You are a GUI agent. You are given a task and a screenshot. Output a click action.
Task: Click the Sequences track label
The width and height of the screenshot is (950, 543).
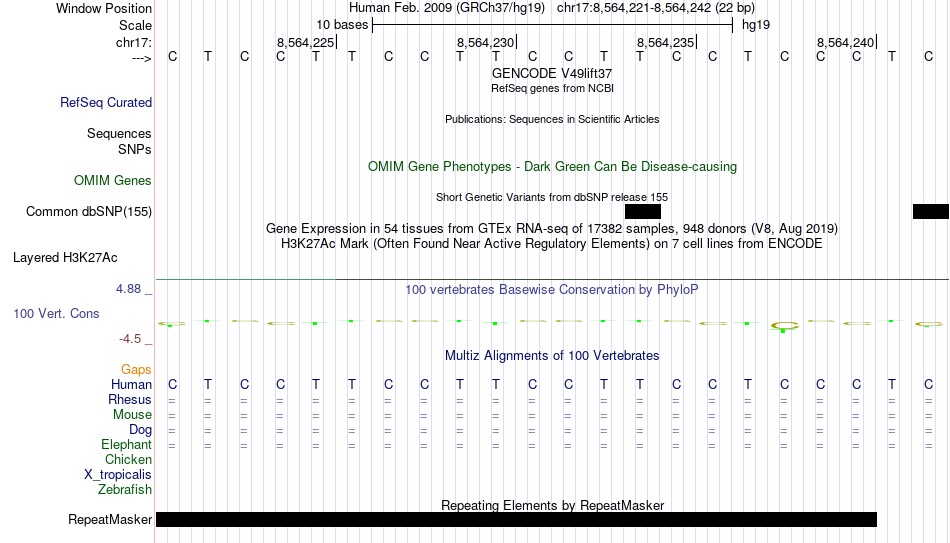click(x=119, y=133)
